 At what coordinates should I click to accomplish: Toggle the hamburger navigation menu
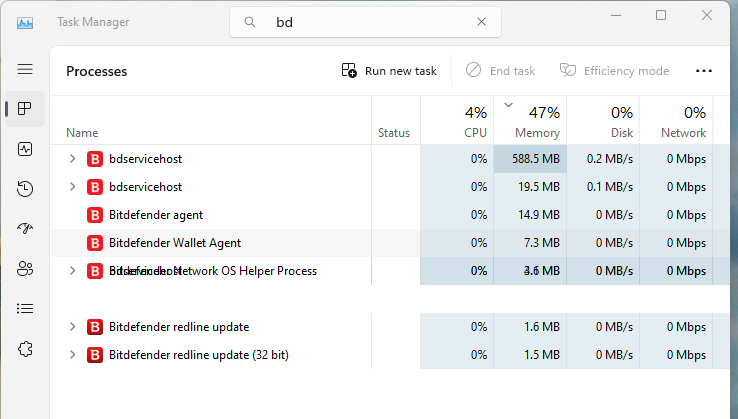tap(26, 69)
